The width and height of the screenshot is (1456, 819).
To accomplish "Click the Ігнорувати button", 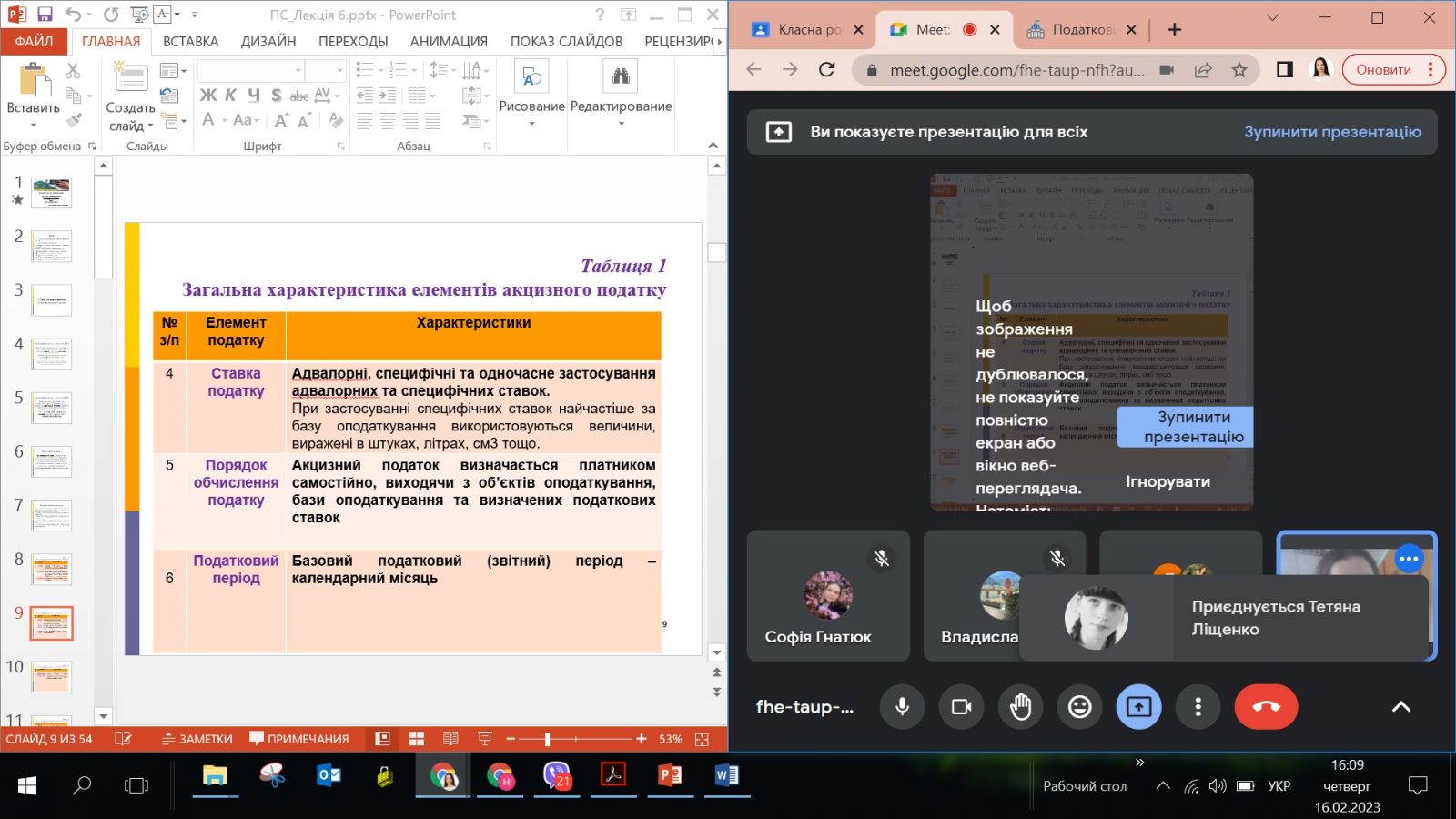I will [1168, 481].
